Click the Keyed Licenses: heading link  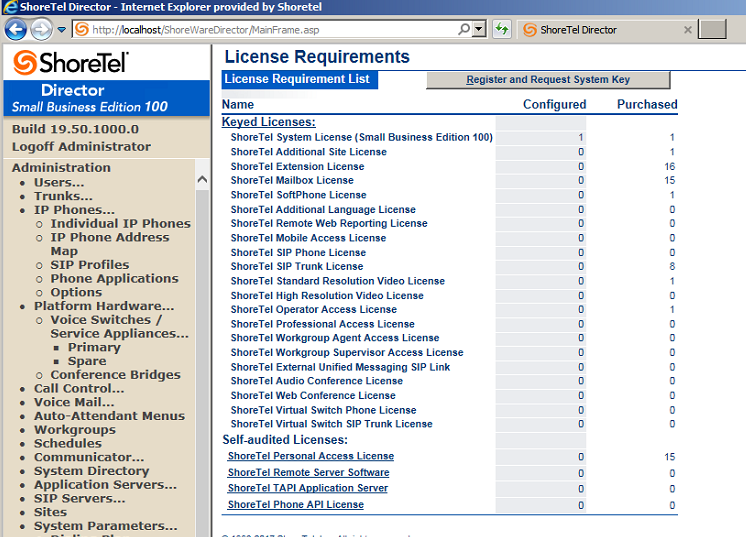268,122
